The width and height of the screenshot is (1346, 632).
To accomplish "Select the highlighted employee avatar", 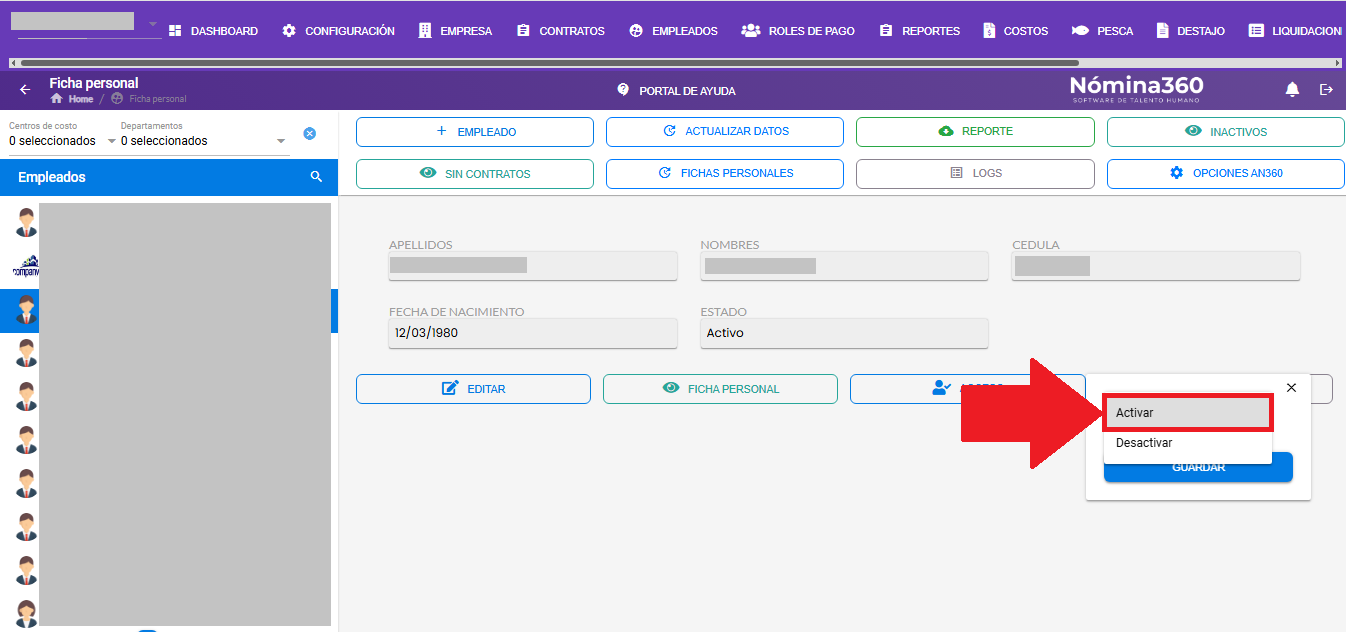I will [26, 311].
